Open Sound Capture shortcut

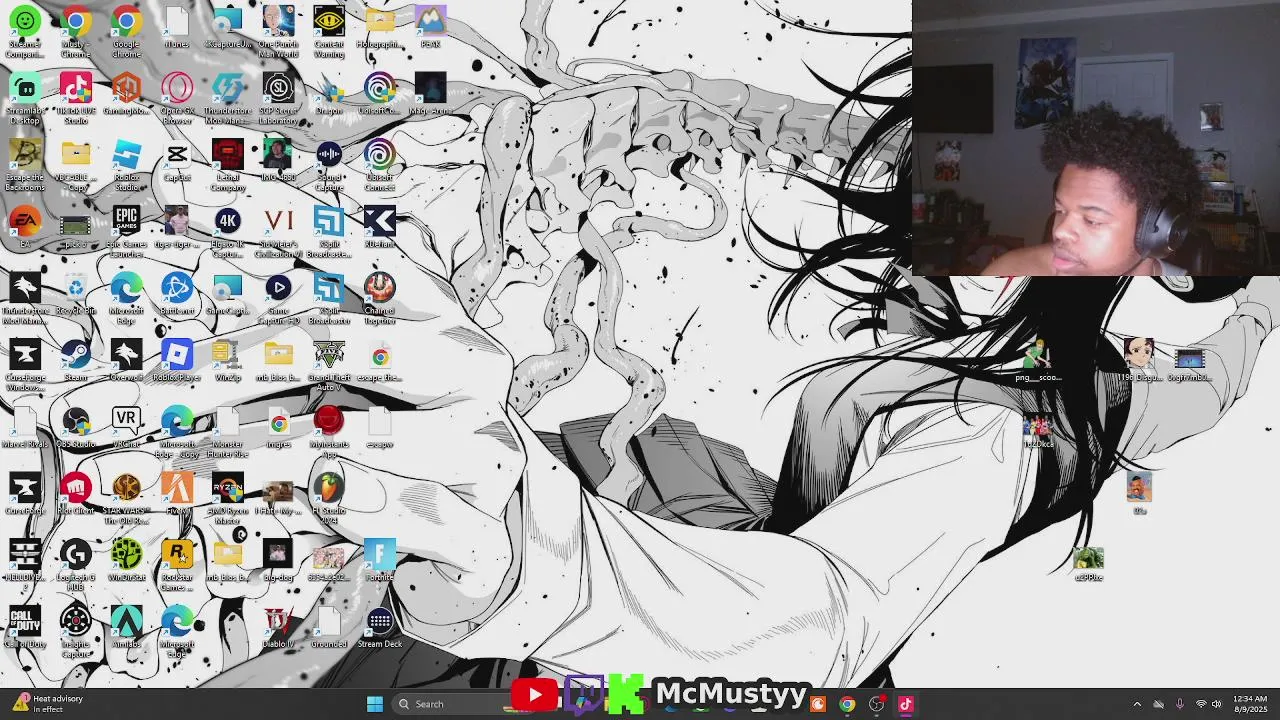pos(329,166)
